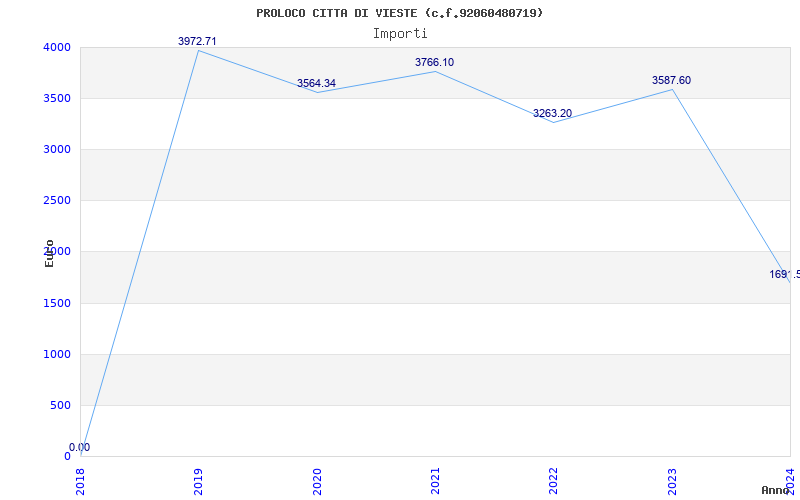Click the 1000 y-axis tick label
800x500 pixels.
[x=57, y=355]
